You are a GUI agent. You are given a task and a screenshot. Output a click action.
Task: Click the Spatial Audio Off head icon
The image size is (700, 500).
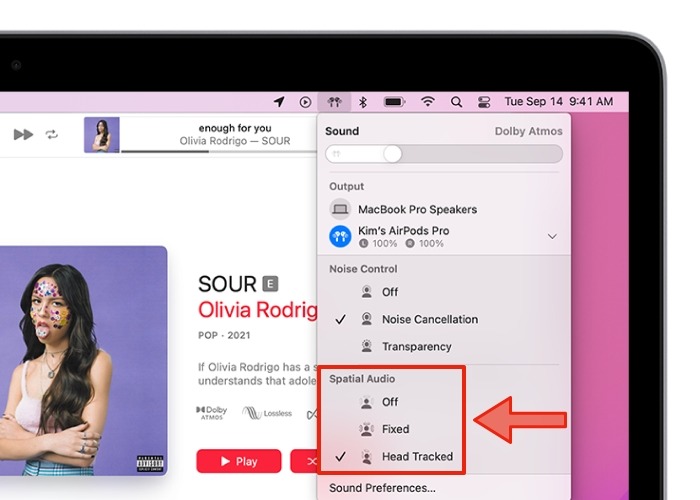pos(367,402)
